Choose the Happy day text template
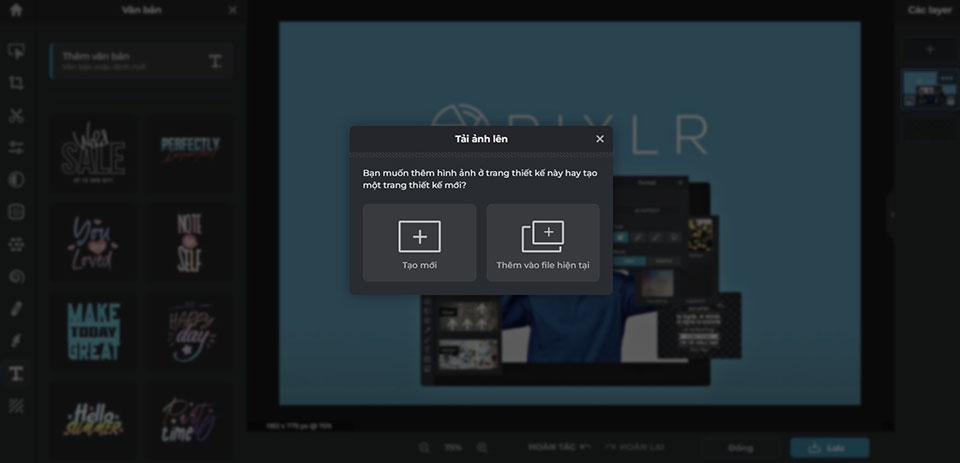 (190, 332)
